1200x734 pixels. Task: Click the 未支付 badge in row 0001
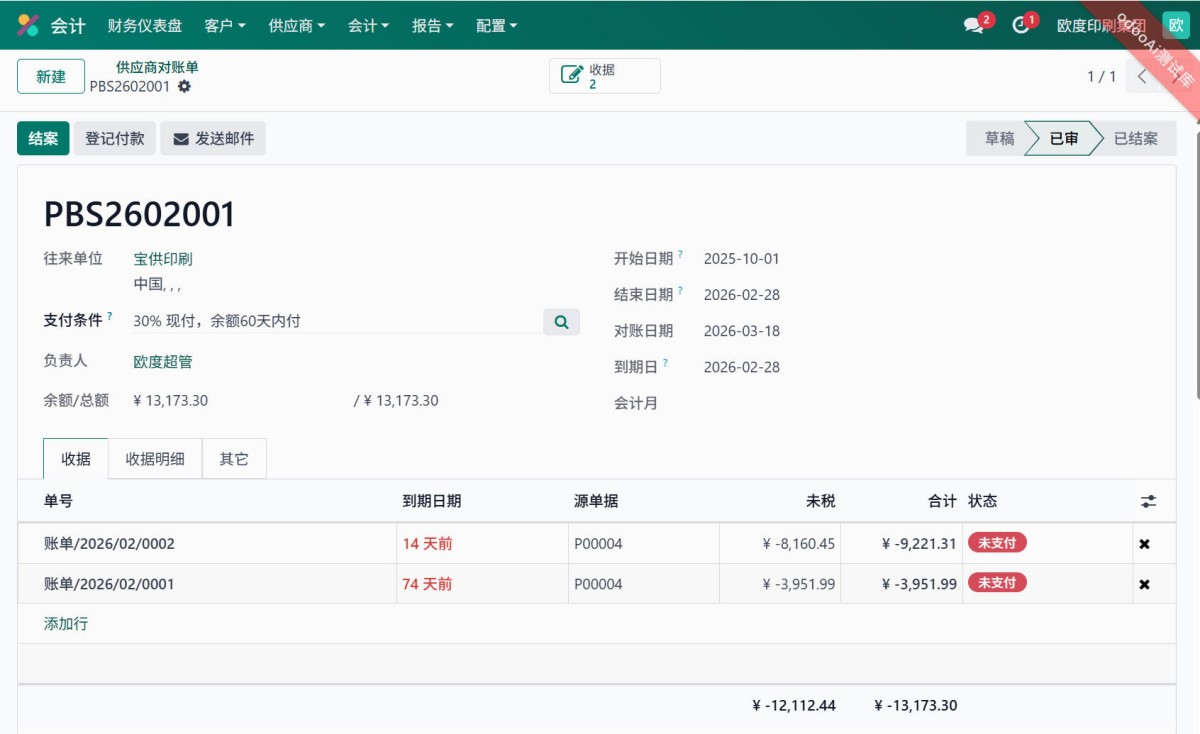pyautogui.click(x=997, y=583)
